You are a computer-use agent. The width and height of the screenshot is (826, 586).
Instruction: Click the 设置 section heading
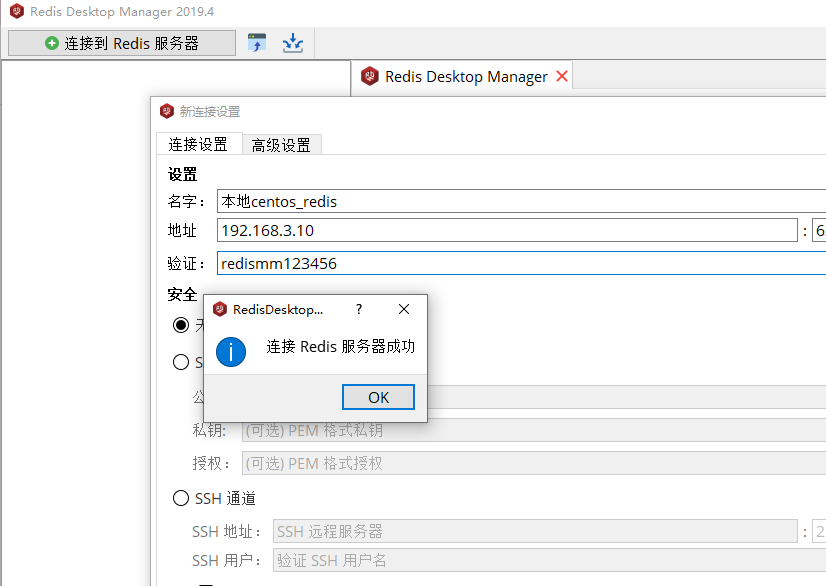pyautogui.click(x=182, y=174)
